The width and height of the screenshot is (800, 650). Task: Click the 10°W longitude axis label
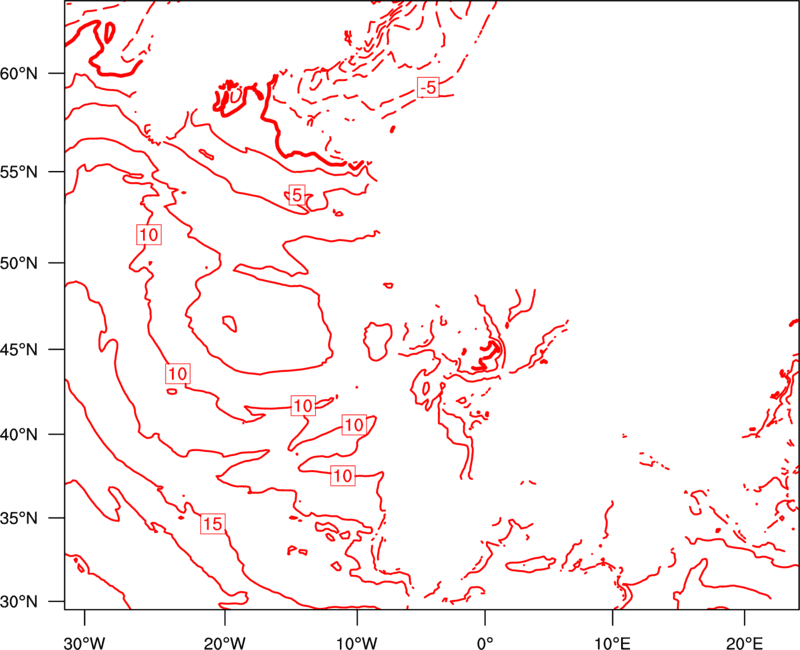point(357,643)
